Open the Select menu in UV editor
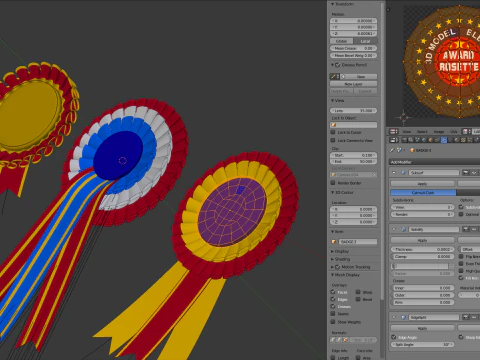The height and width of the screenshot is (360, 480). [x=422, y=132]
